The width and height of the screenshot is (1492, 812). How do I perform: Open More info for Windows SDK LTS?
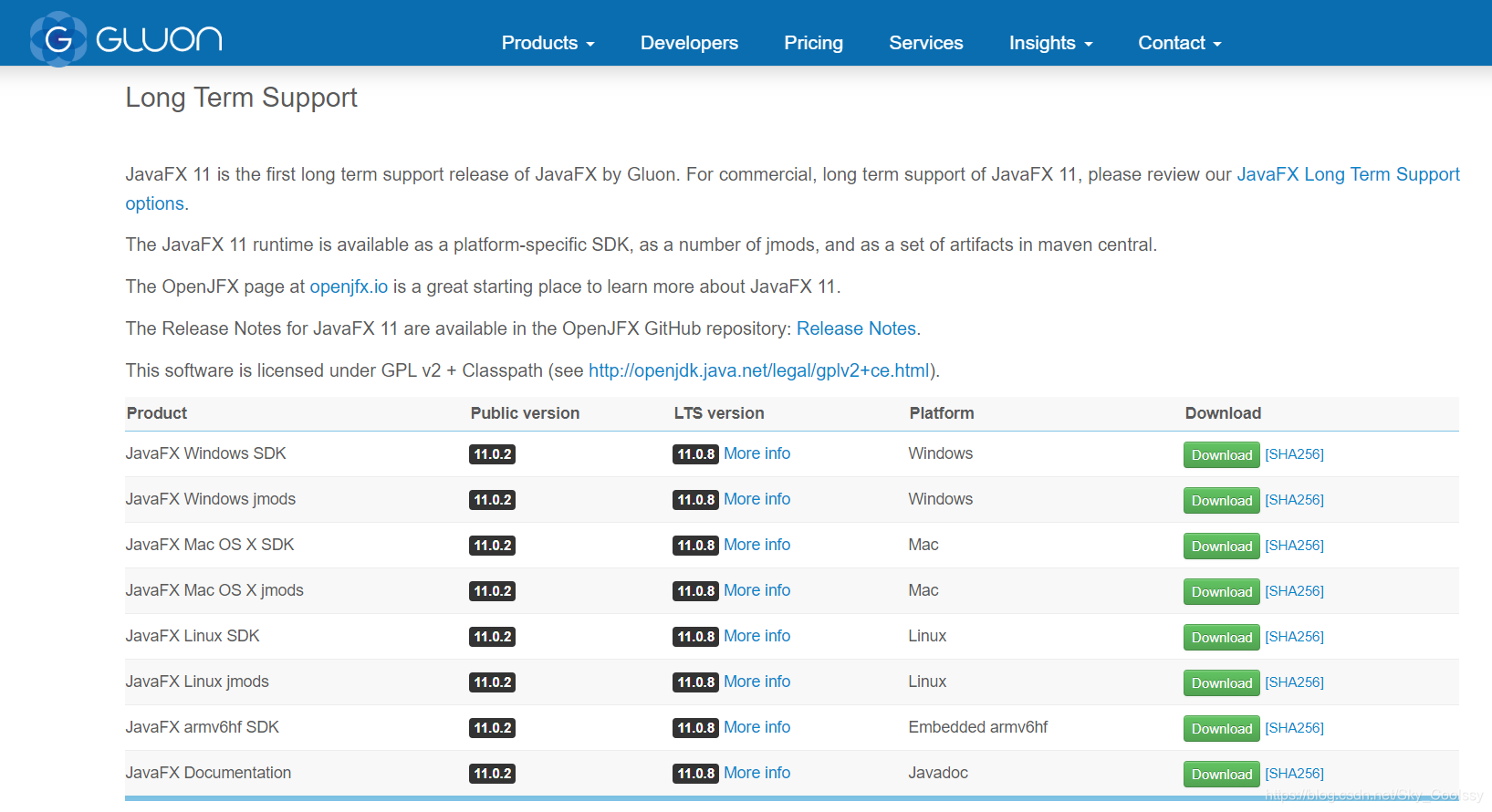coord(756,453)
